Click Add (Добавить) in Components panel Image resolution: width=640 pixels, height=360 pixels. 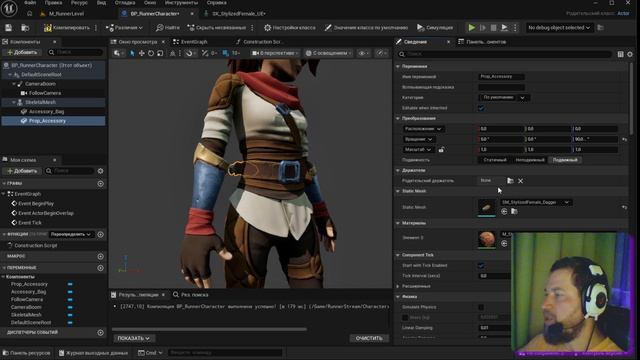tap(22, 52)
